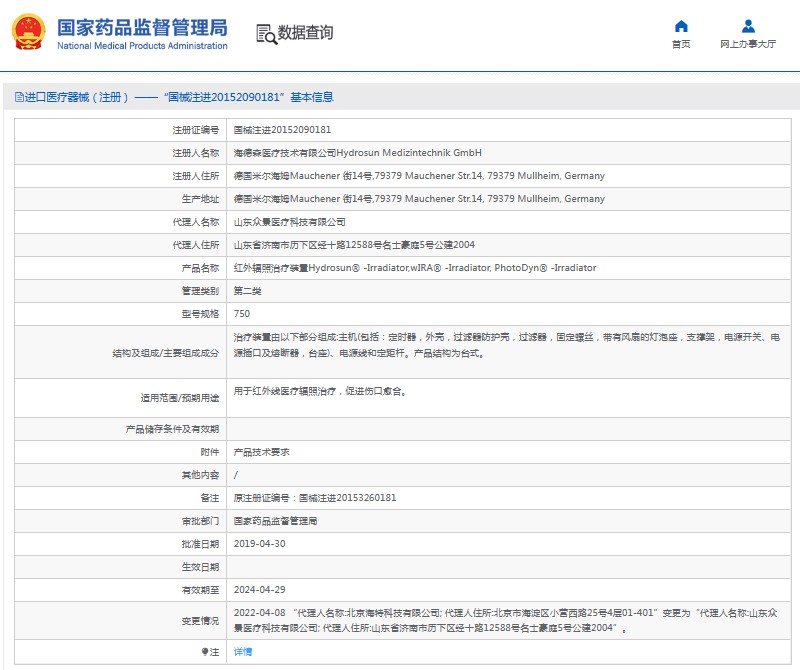Click the 产品名称 row label

tap(201, 268)
